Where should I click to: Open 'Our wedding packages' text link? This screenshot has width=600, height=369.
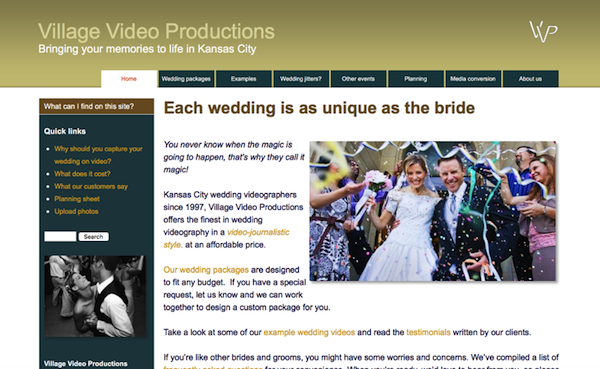point(206,270)
